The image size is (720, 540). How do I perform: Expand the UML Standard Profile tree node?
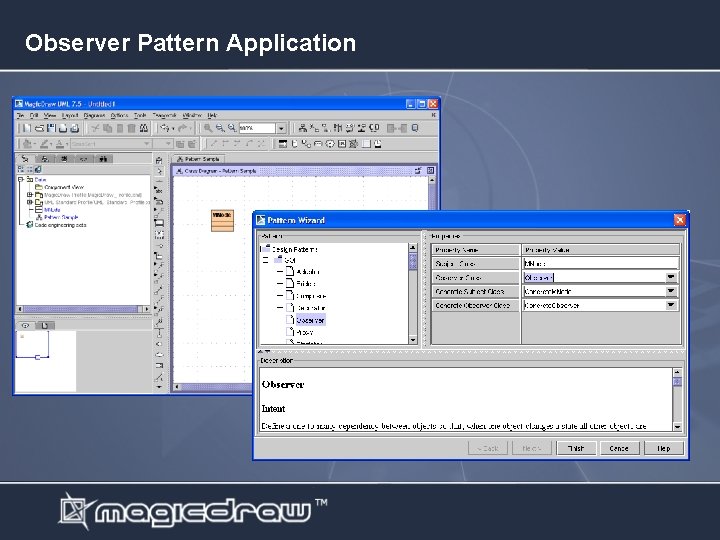click(30, 202)
